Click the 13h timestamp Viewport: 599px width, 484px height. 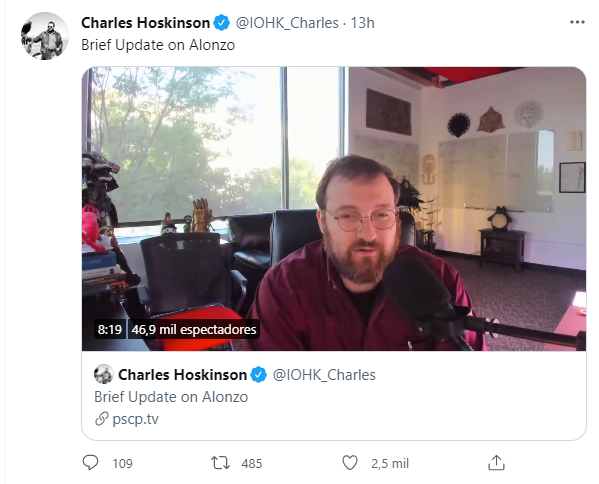362,23
